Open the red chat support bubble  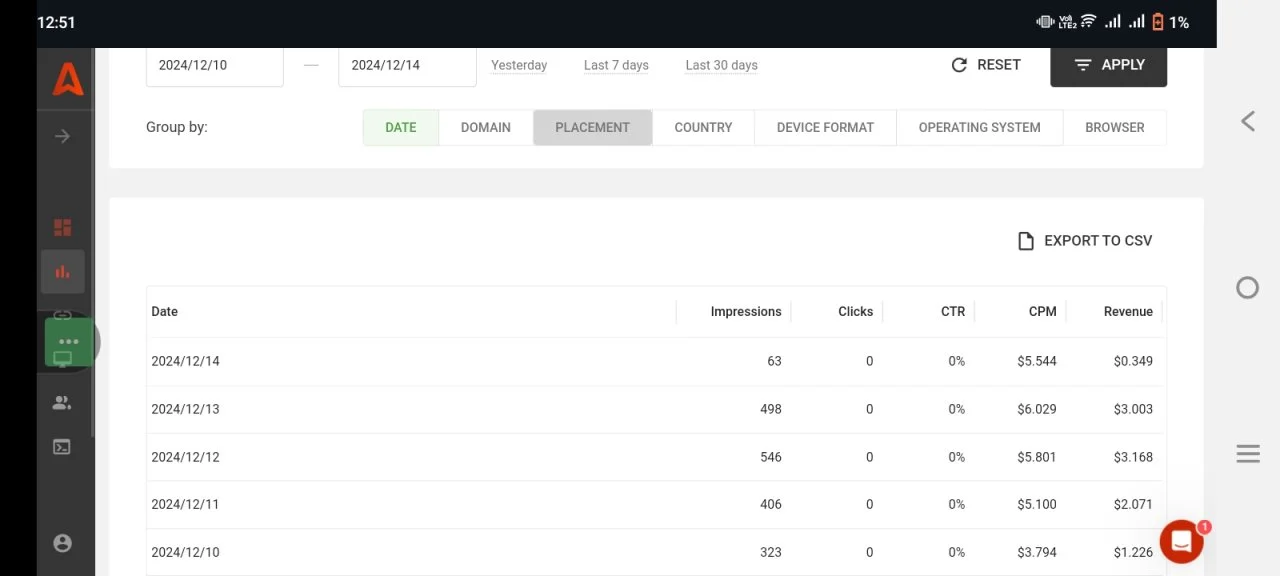(x=1181, y=541)
